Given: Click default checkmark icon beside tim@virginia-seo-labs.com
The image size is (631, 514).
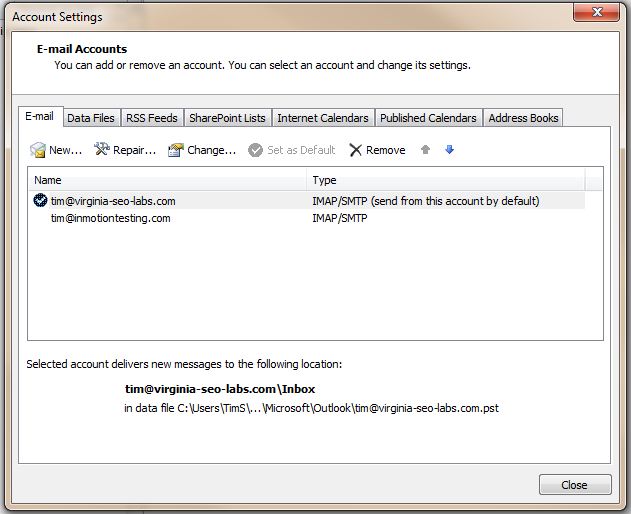Looking at the screenshot, I should click(40, 200).
